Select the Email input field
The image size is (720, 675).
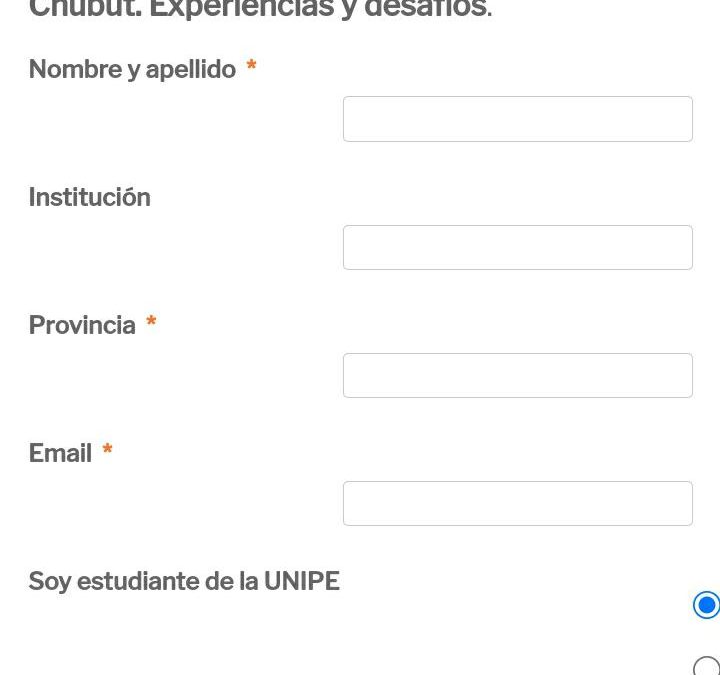[x=517, y=503]
